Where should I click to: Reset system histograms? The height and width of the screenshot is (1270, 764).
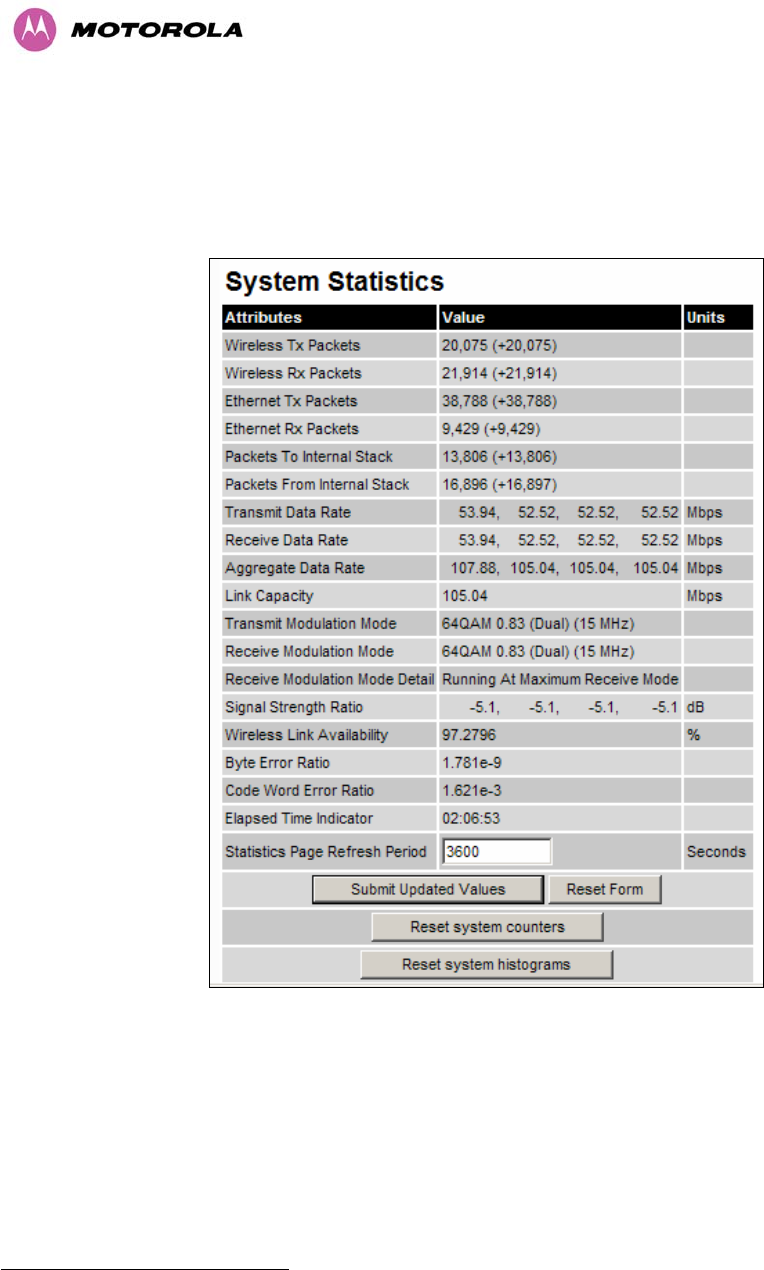click(x=486, y=965)
